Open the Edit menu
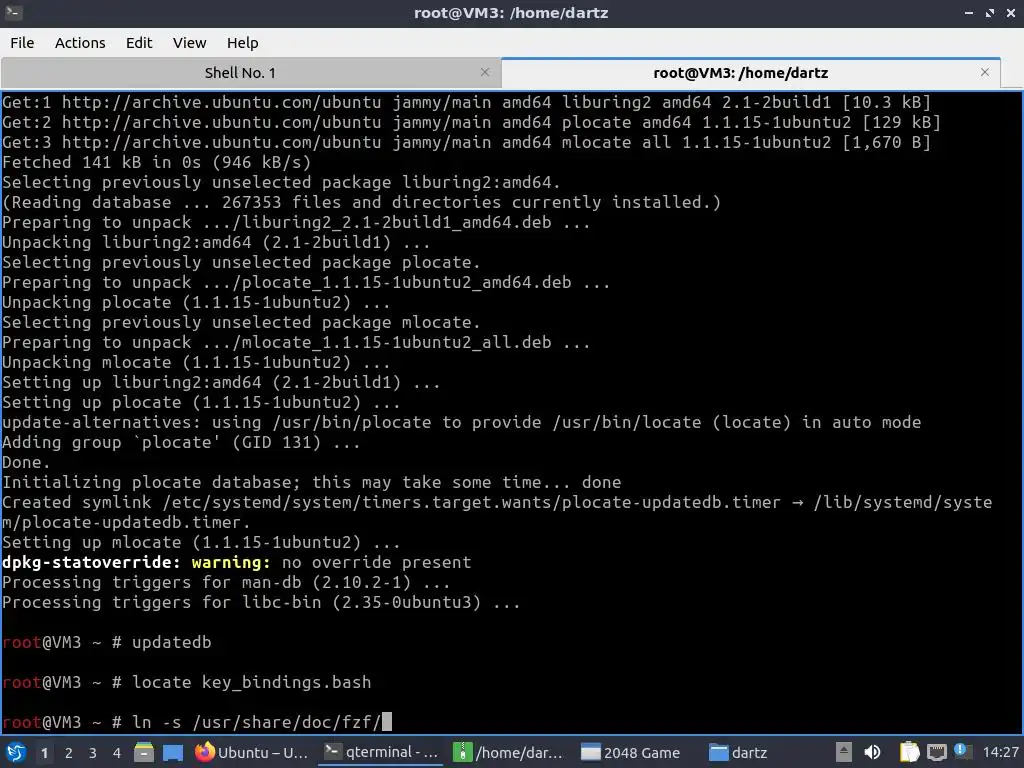This screenshot has width=1024, height=768. tap(138, 42)
